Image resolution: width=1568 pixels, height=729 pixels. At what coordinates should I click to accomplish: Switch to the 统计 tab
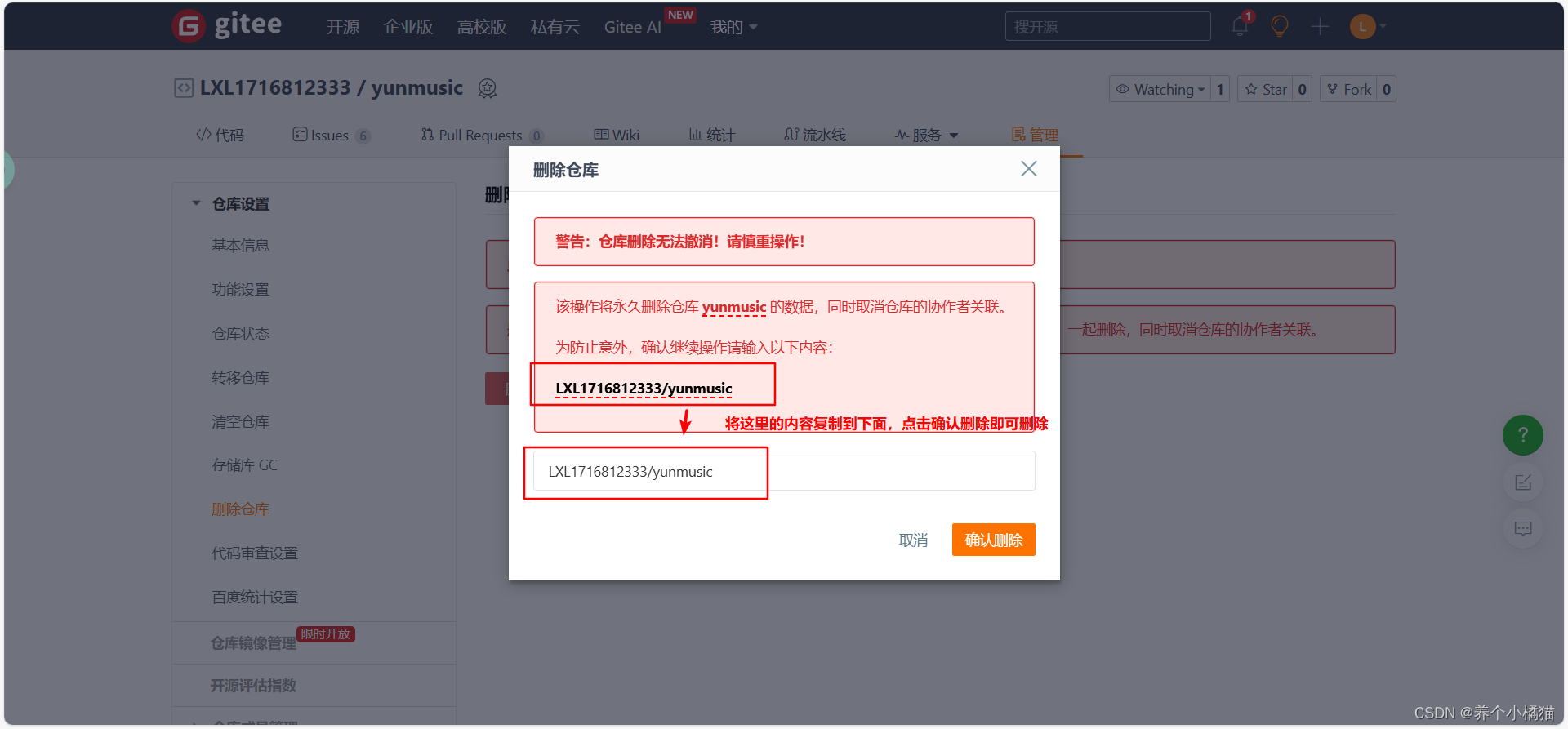712,135
